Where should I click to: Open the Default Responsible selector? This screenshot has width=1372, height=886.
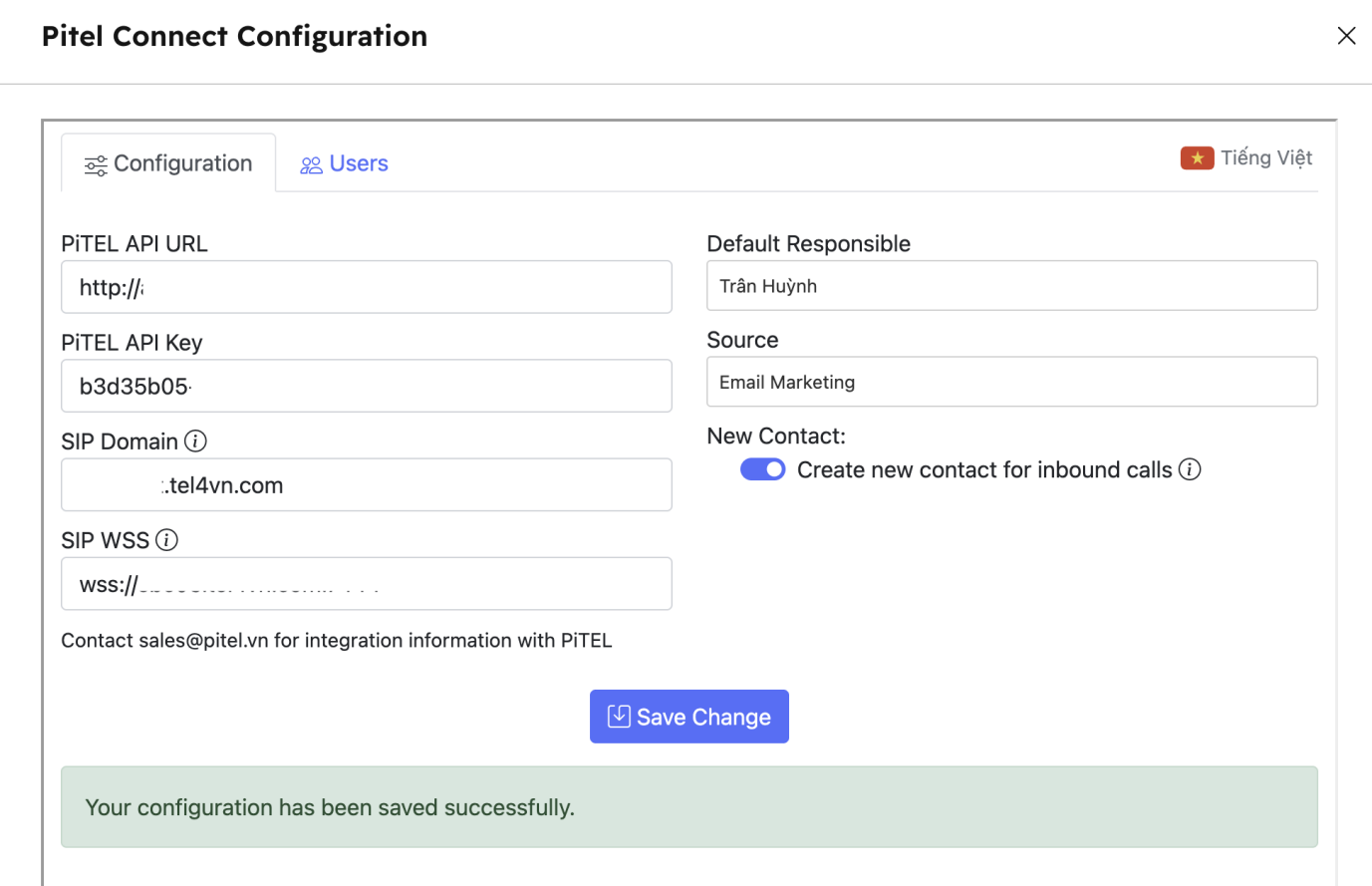pyautogui.click(x=1011, y=286)
